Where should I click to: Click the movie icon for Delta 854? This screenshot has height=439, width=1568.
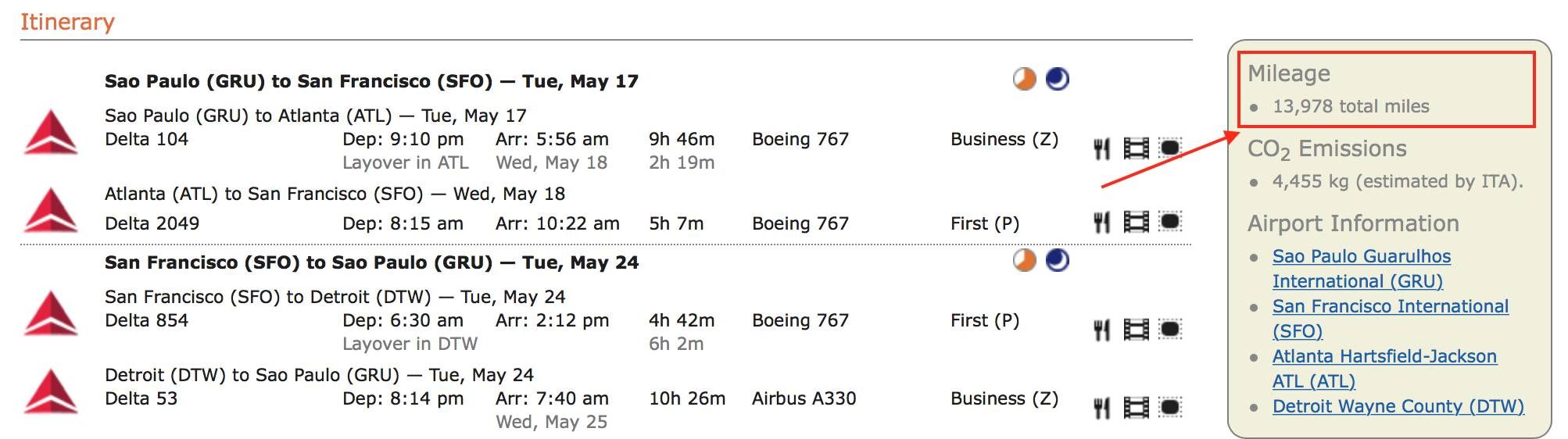click(1136, 330)
